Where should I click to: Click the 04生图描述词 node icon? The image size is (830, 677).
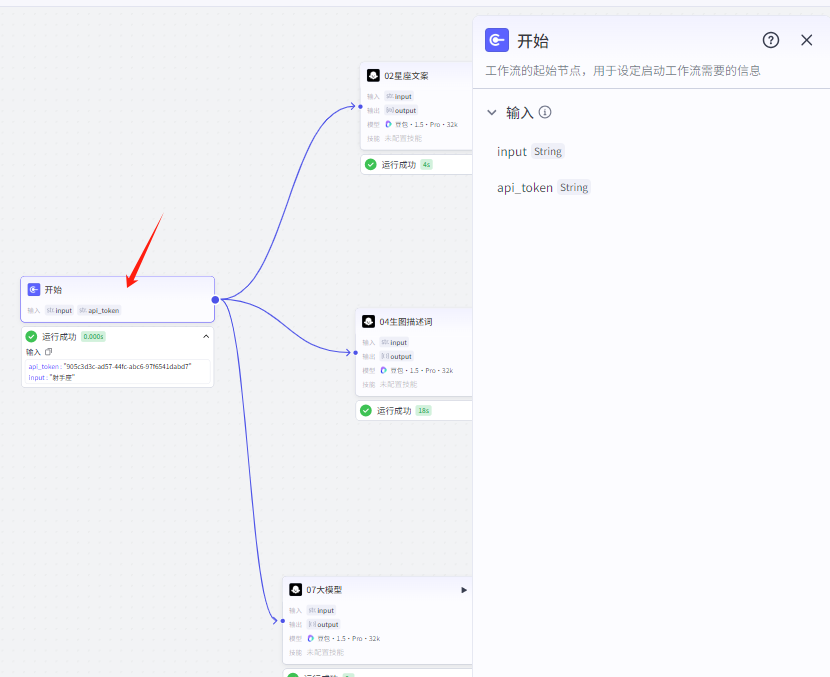point(368,321)
